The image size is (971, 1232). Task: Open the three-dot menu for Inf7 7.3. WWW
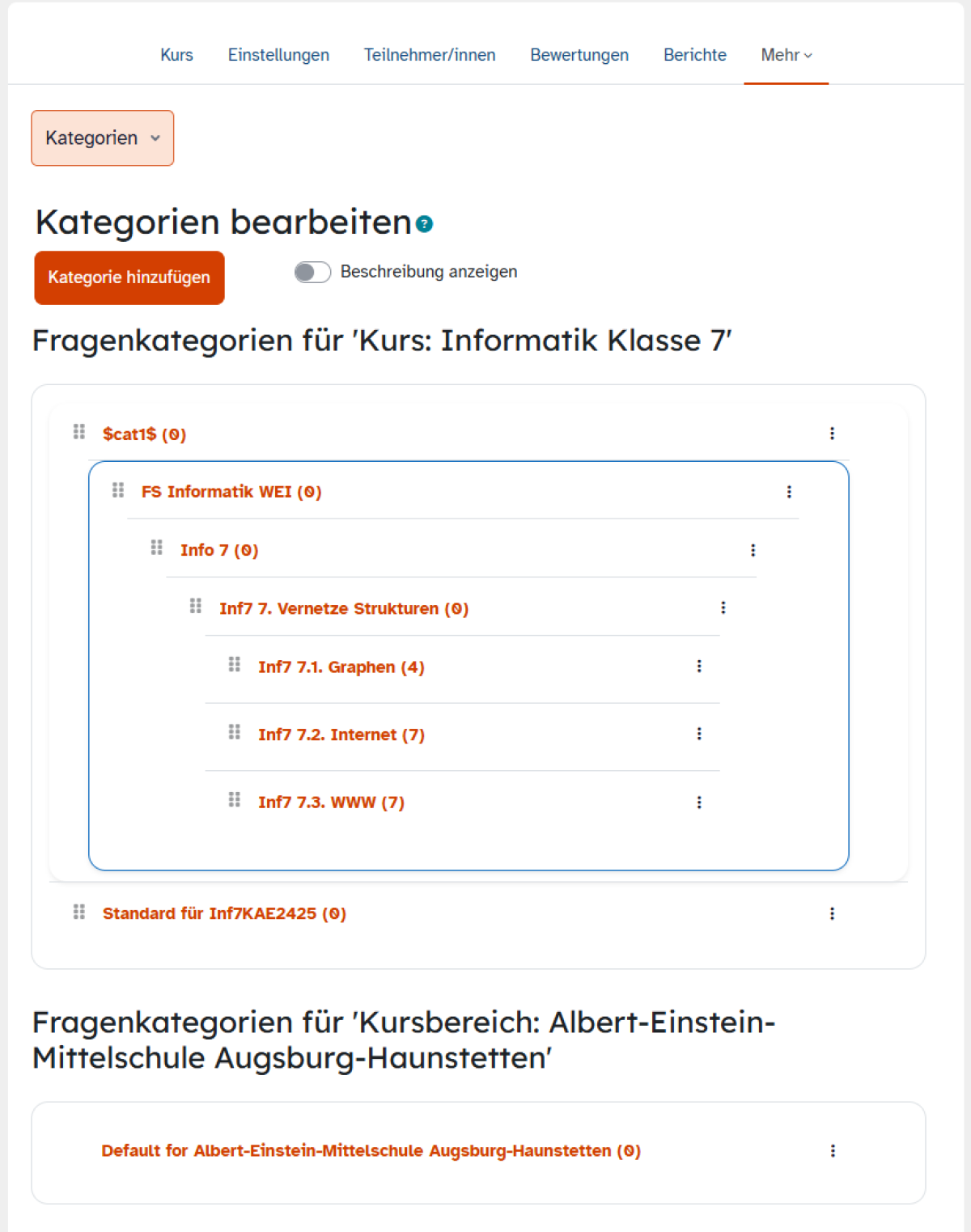(x=699, y=802)
